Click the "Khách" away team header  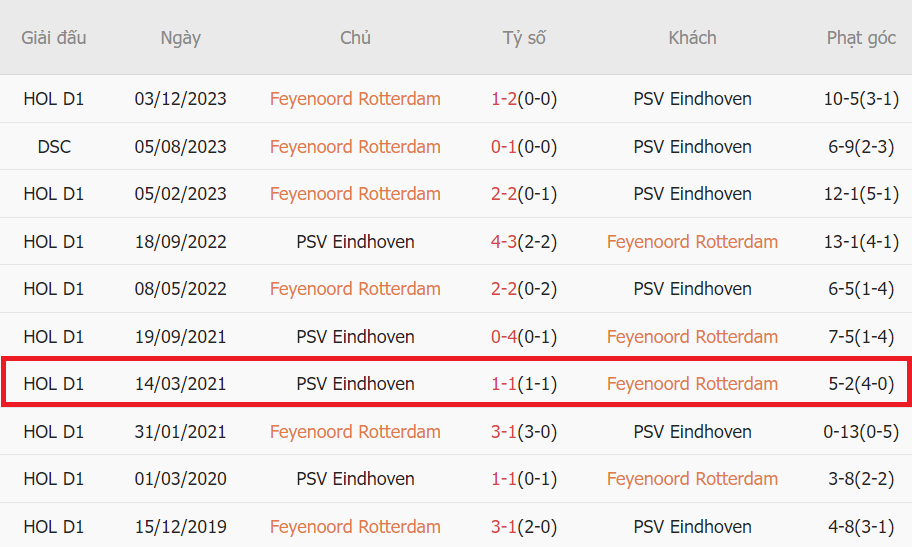point(692,38)
